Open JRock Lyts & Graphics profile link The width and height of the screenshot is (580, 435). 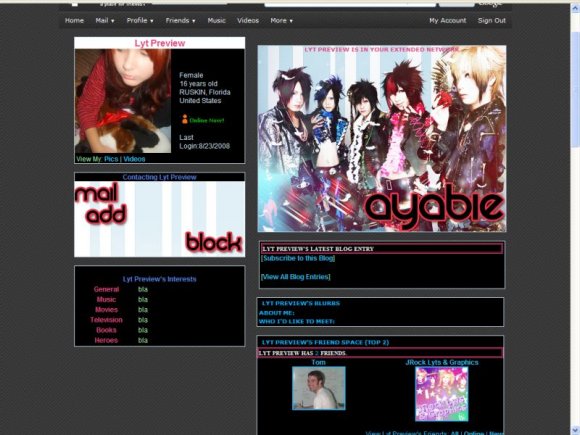(442, 362)
